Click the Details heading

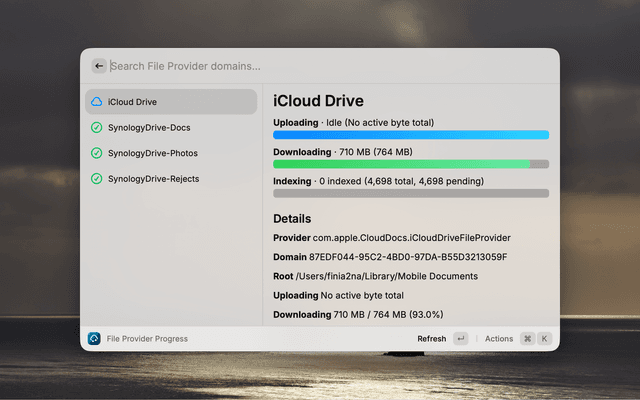(x=292, y=219)
